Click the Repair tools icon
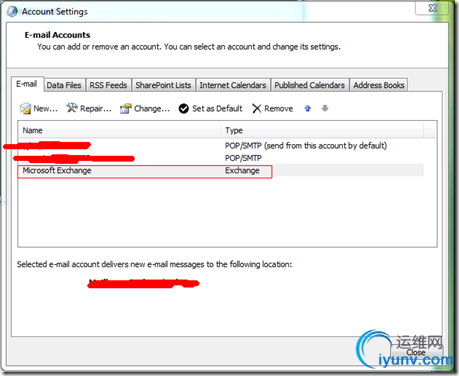The width and height of the screenshot is (459, 376). coord(72,108)
